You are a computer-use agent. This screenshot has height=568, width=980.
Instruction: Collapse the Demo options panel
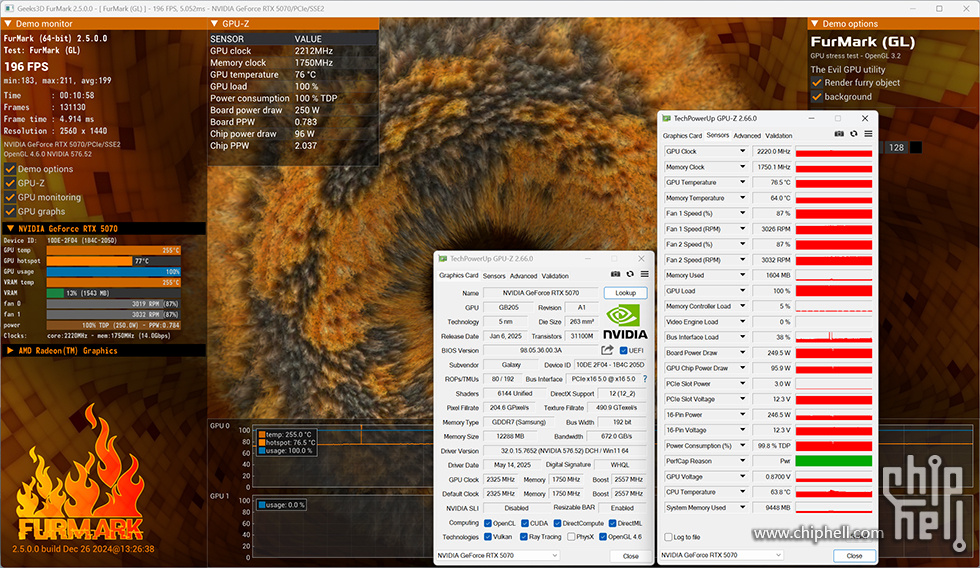[814, 23]
